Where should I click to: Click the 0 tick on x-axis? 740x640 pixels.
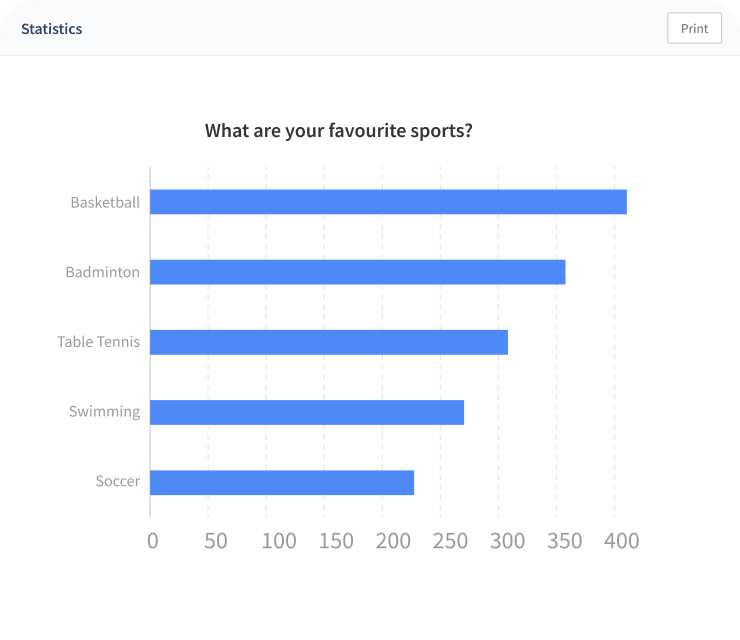click(x=152, y=541)
